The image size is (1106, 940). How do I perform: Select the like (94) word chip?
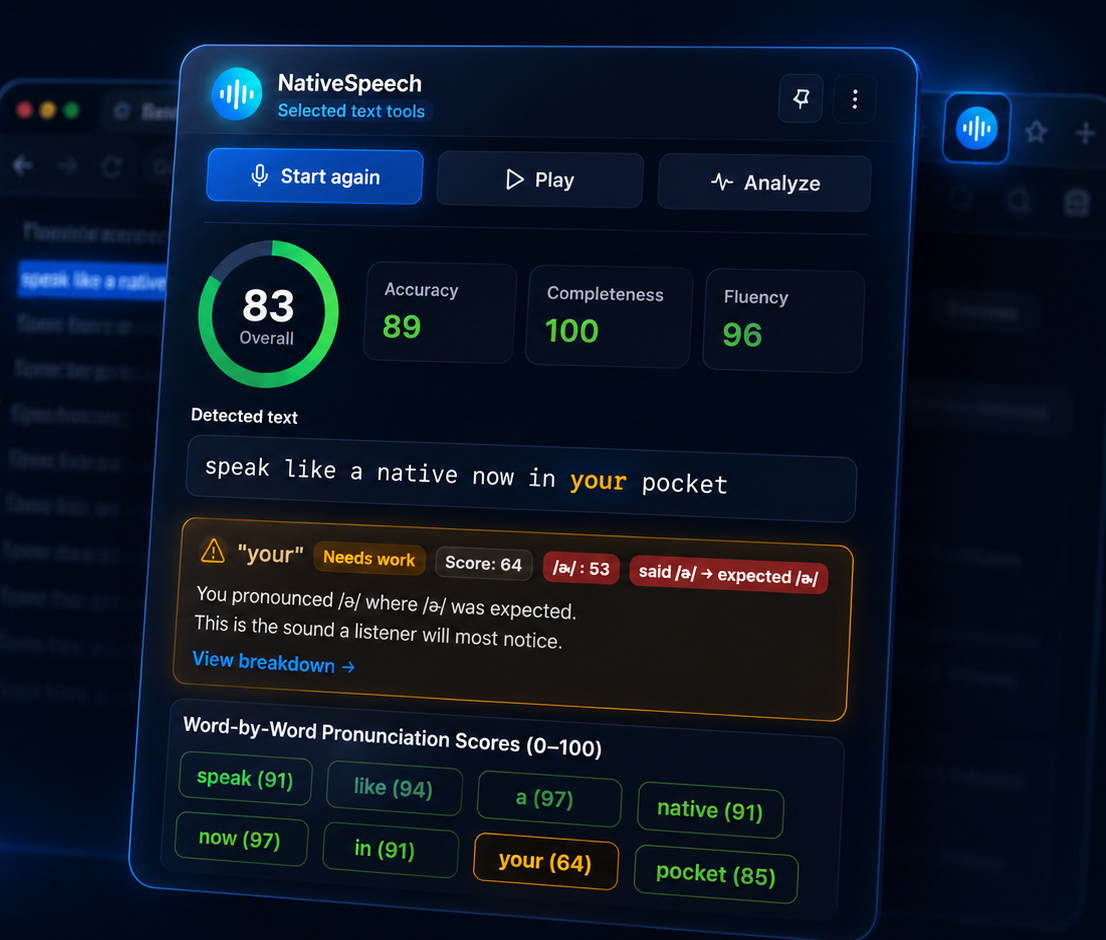coord(394,788)
